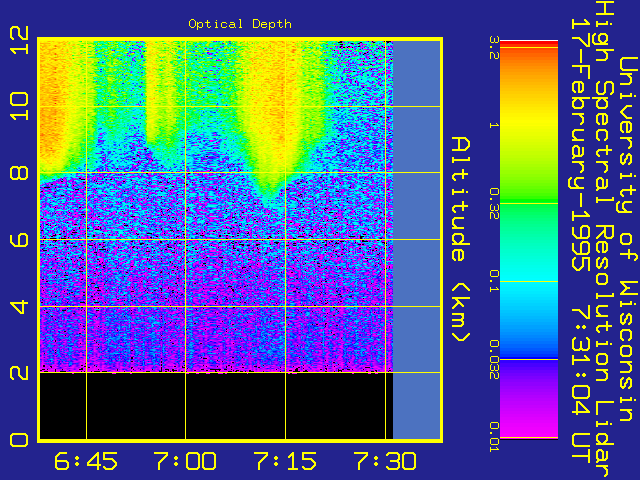Click the 6:45 time axis label

click(x=86, y=461)
